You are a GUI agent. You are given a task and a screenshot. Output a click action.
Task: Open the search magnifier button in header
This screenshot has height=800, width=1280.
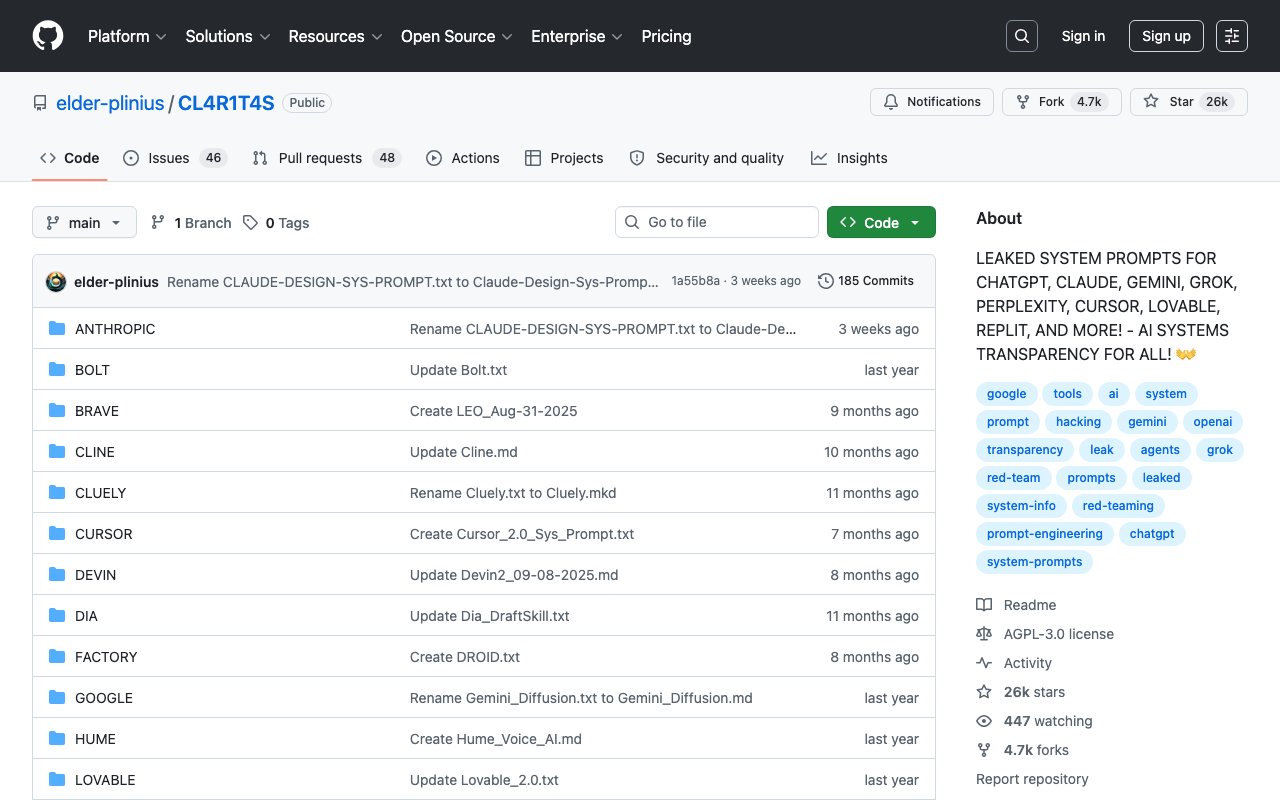coord(1022,36)
